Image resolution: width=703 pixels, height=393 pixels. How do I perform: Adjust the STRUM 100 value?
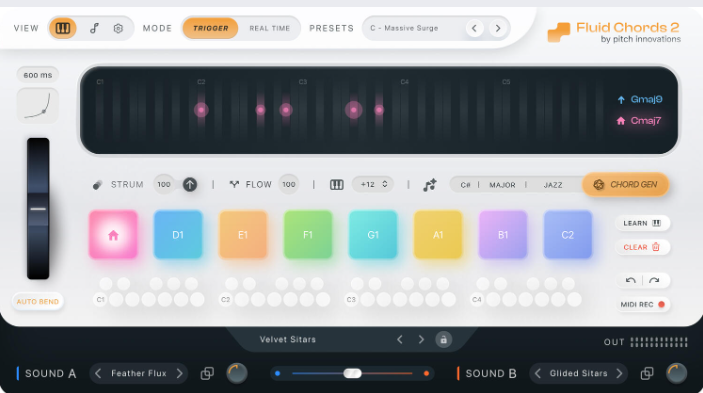[164, 184]
